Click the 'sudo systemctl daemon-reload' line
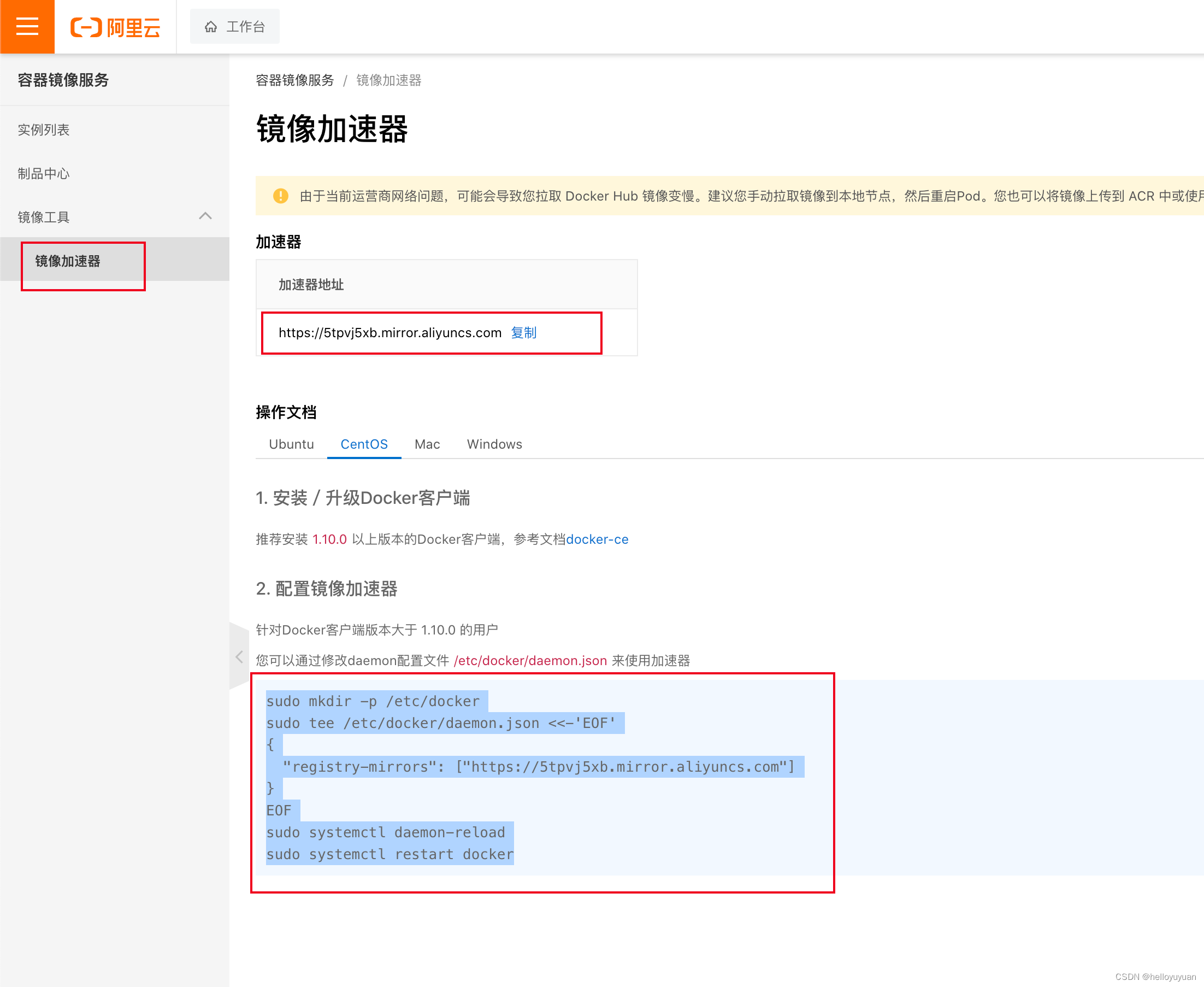 (386, 832)
